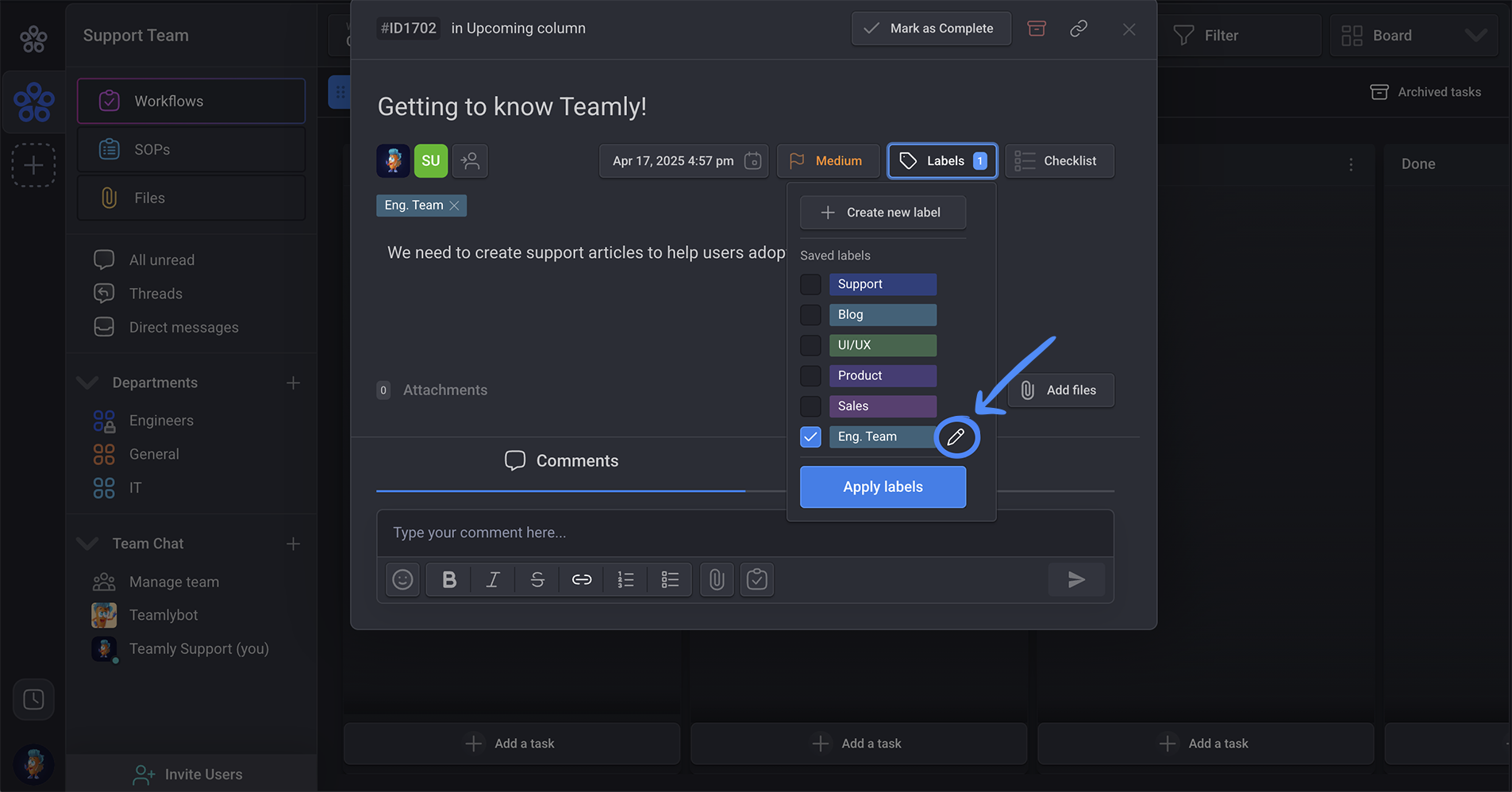Click the Teamly logo at the top left
Viewport: 1512px width, 792px height.
(33, 38)
